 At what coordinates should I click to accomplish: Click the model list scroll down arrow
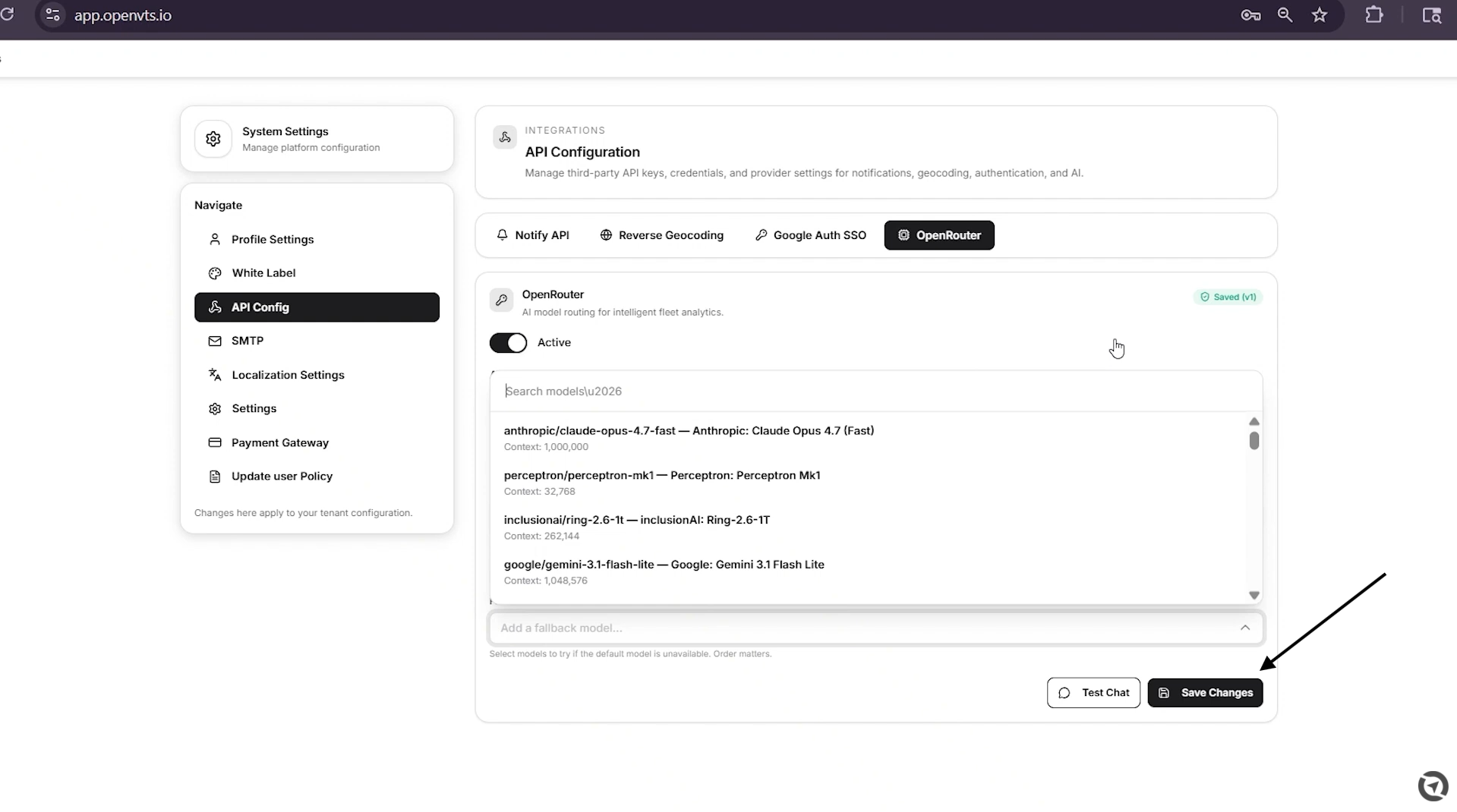tap(1254, 596)
